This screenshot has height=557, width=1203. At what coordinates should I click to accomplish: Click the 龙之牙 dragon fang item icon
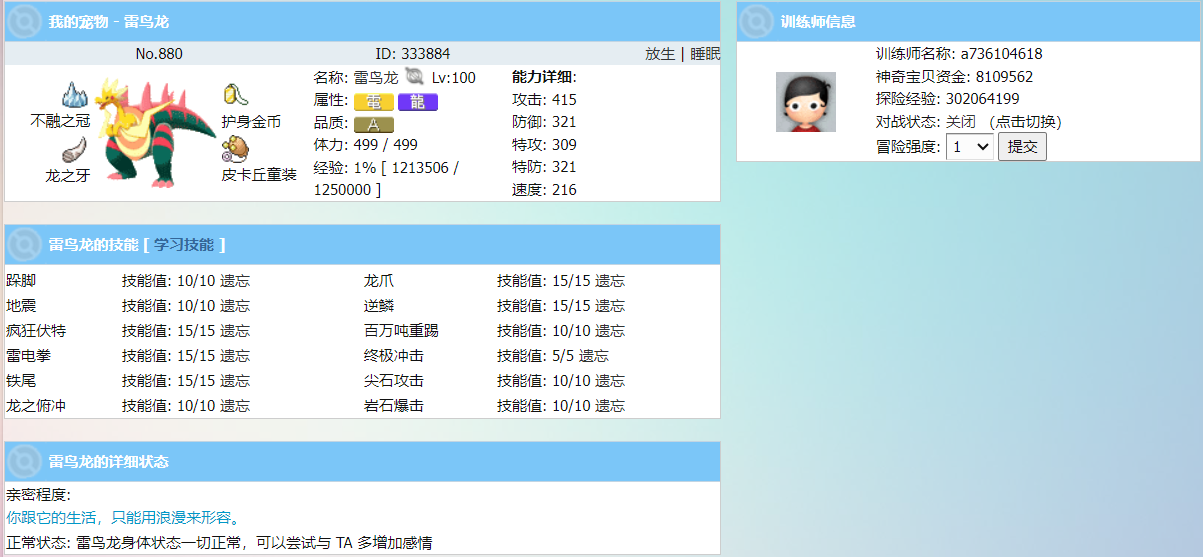74,150
